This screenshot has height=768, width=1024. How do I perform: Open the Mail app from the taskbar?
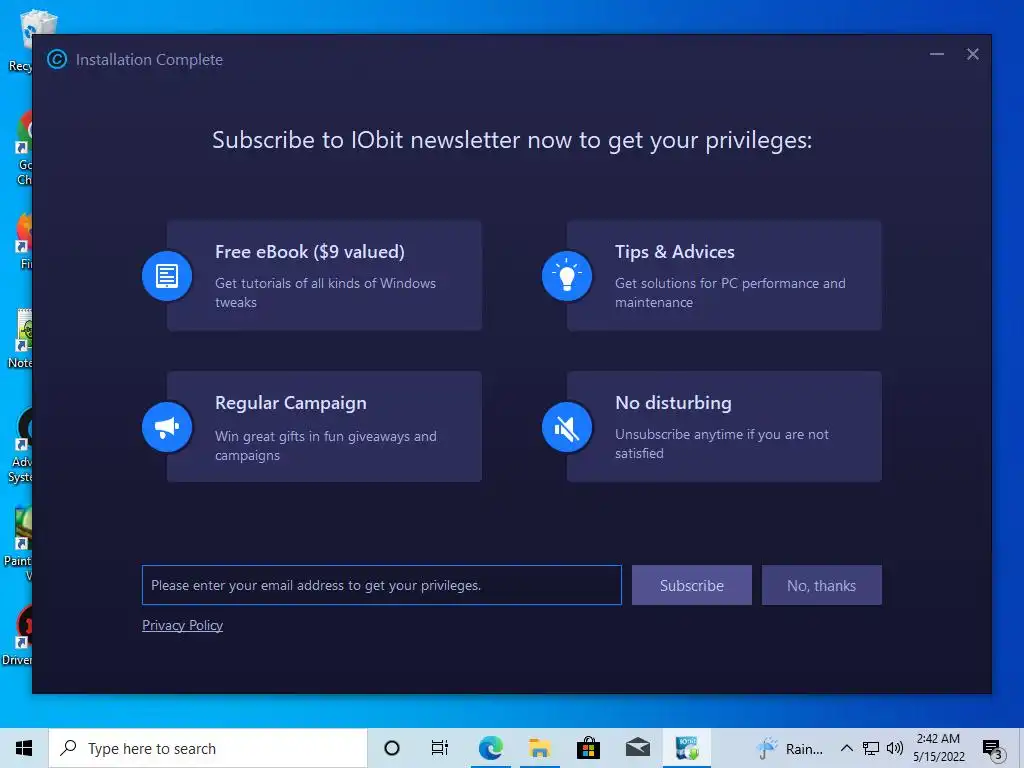(637, 748)
